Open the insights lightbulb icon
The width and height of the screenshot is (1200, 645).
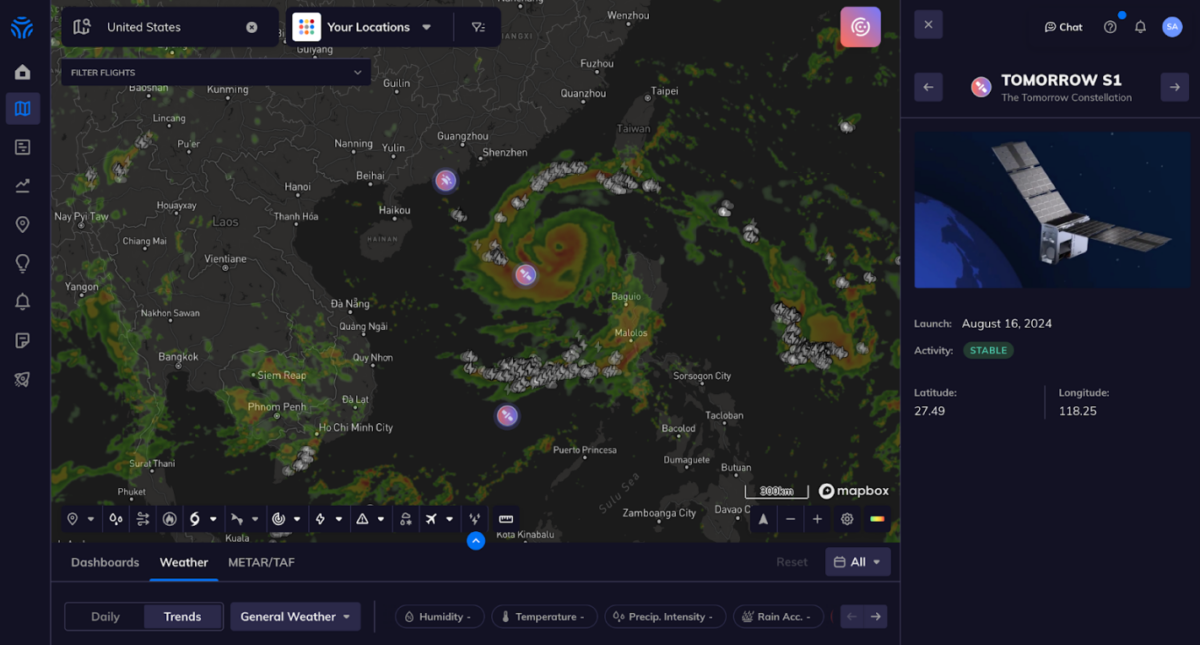(22, 263)
